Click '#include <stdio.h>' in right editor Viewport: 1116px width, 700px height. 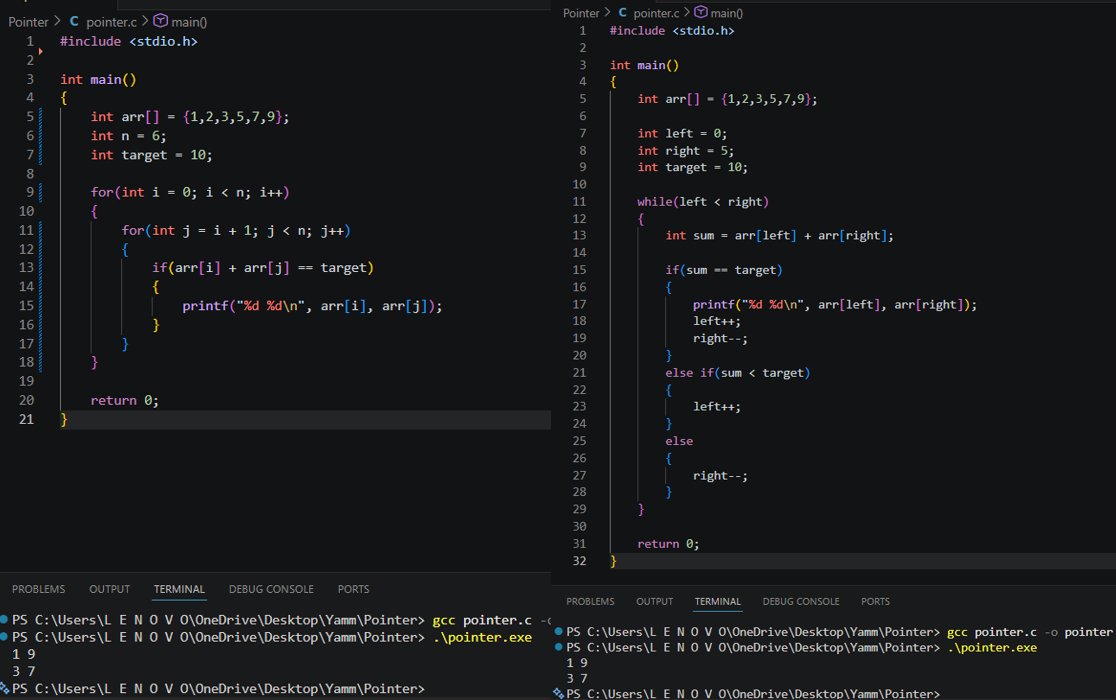click(x=672, y=31)
